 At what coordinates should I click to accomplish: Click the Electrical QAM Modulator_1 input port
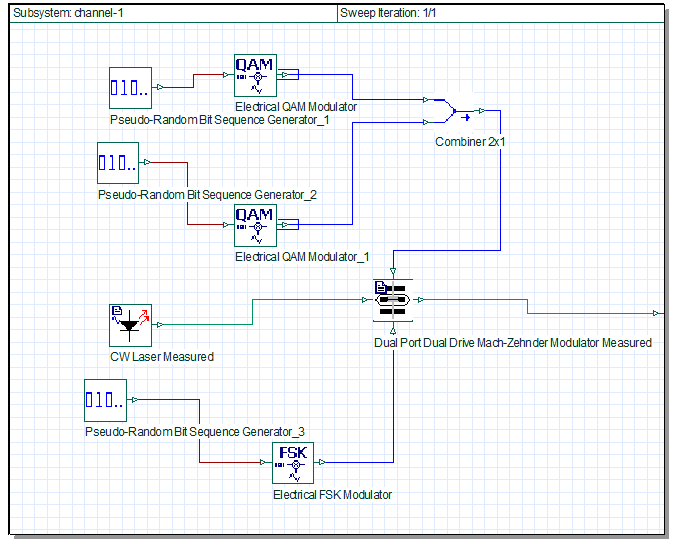pos(226,224)
